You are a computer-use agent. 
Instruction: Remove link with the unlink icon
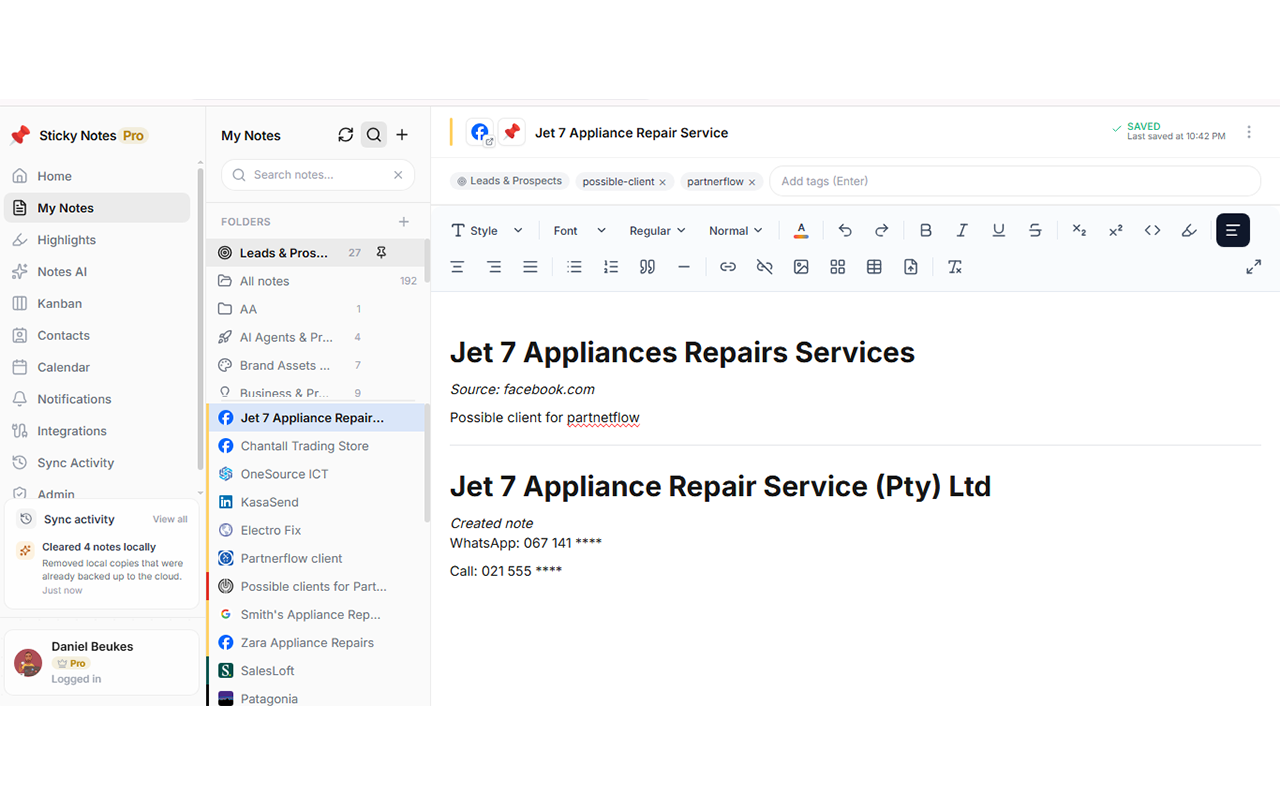pyautogui.click(x=764, y=267)
